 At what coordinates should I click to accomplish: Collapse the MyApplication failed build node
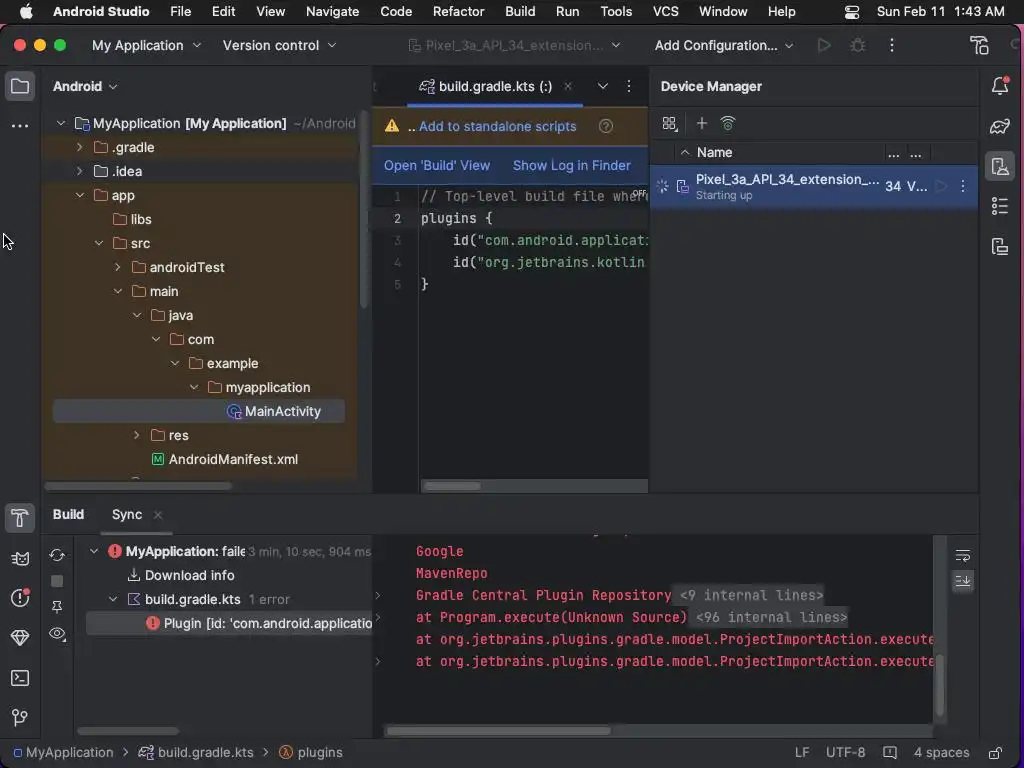tap(94, 551)
